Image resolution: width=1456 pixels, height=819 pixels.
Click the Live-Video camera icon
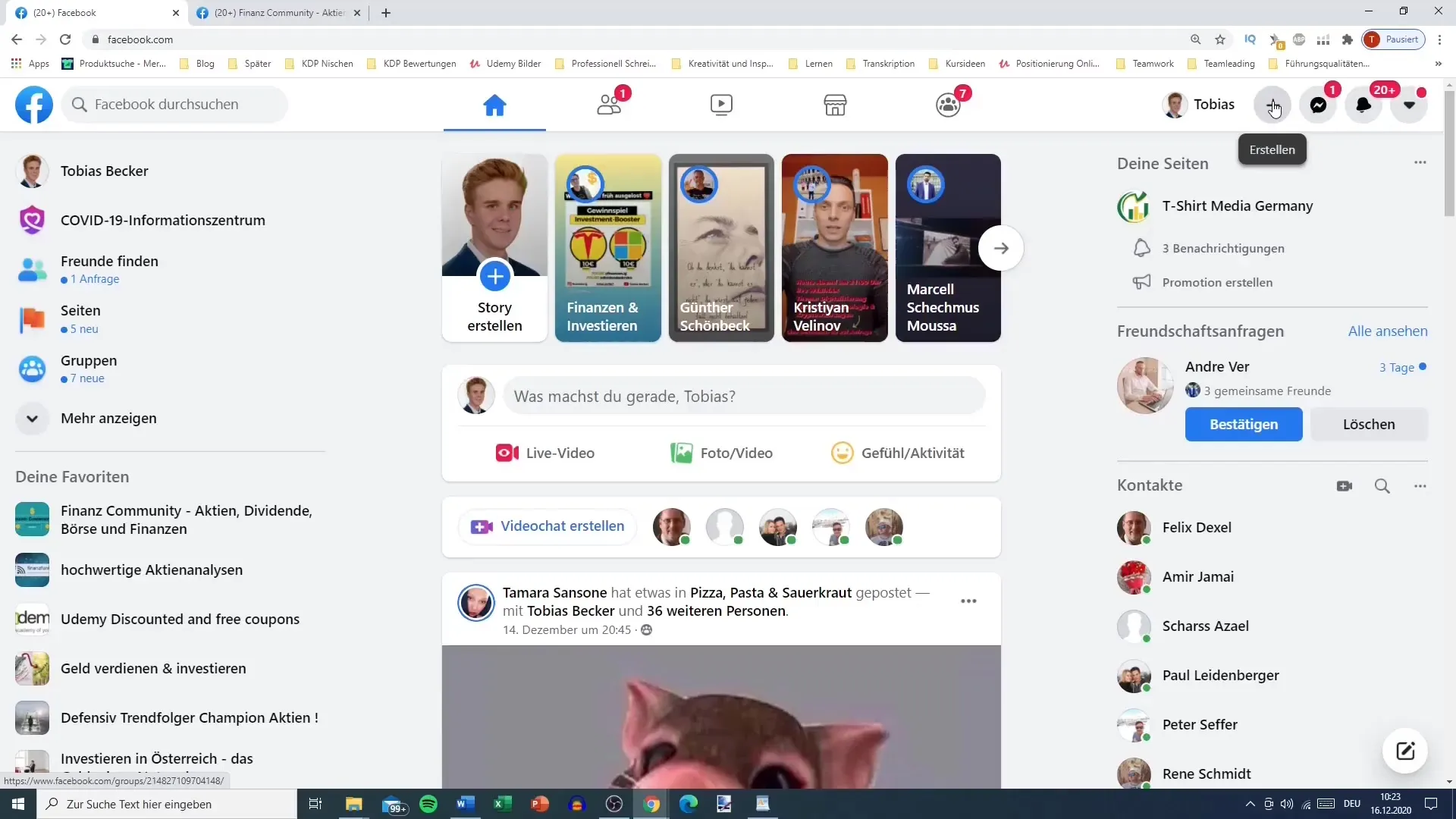pyautogui.click(x=507, y=453)
